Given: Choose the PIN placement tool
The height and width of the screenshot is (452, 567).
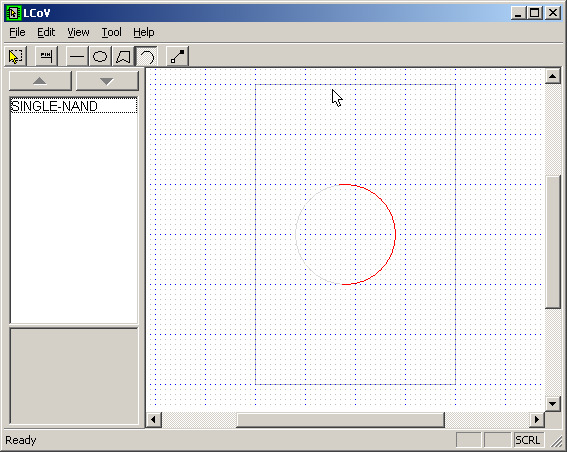Looking at the screenshot, I should click(46, 56).
